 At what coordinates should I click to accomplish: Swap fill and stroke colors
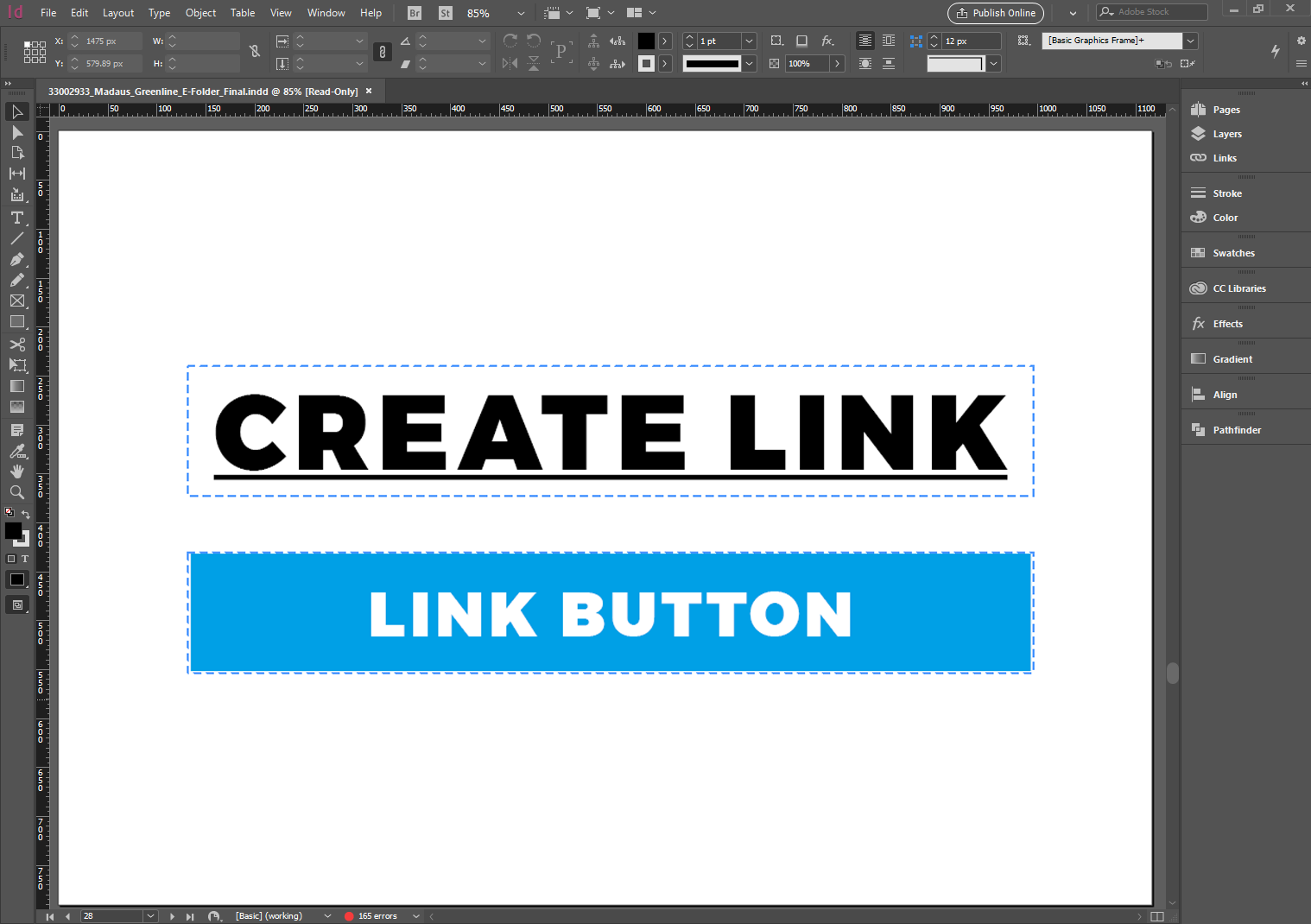pyautogui.click(x=26, y=515)
